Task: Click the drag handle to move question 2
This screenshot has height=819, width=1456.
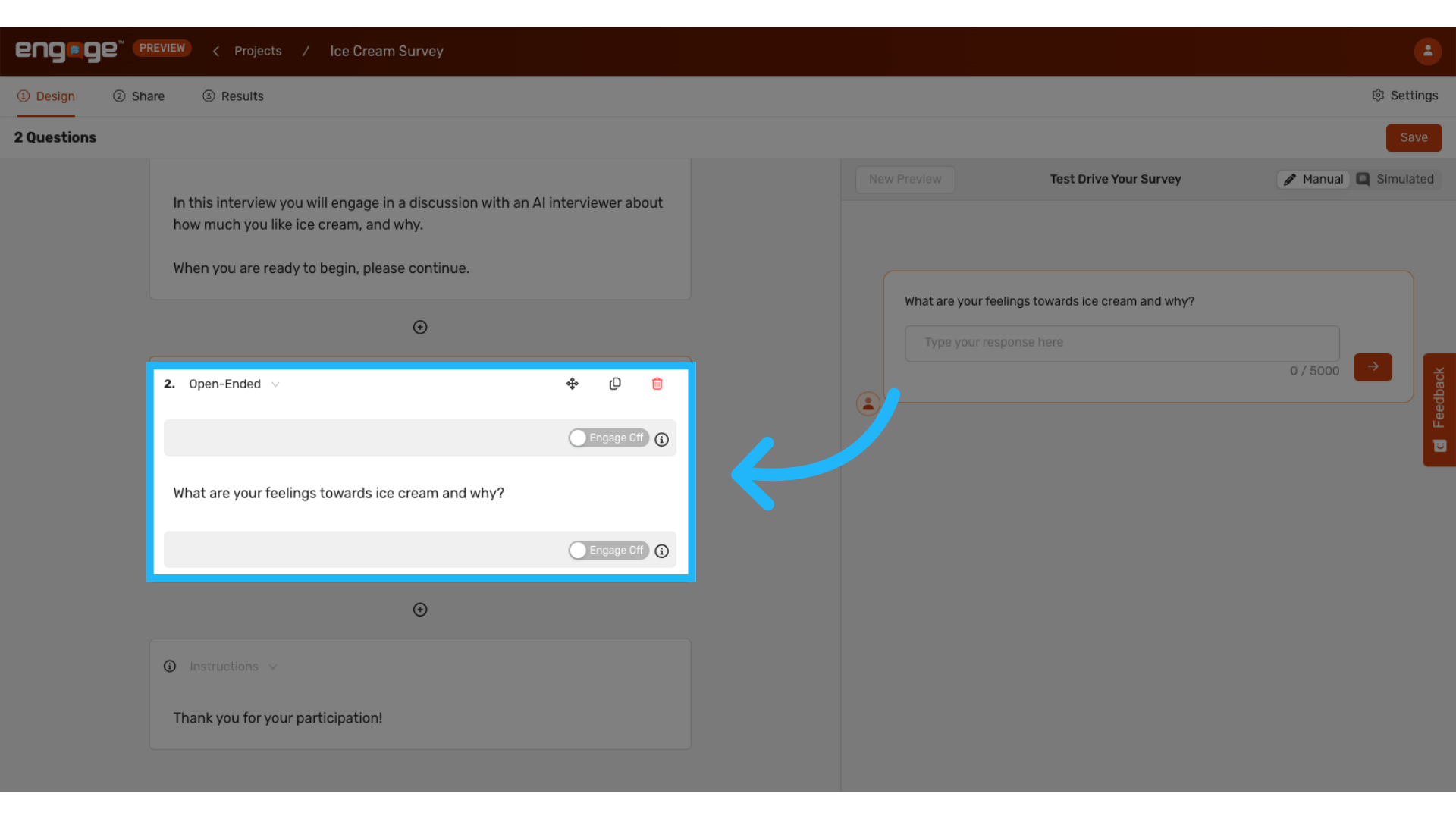Action: pyautogui.click(x=573, y=384)
